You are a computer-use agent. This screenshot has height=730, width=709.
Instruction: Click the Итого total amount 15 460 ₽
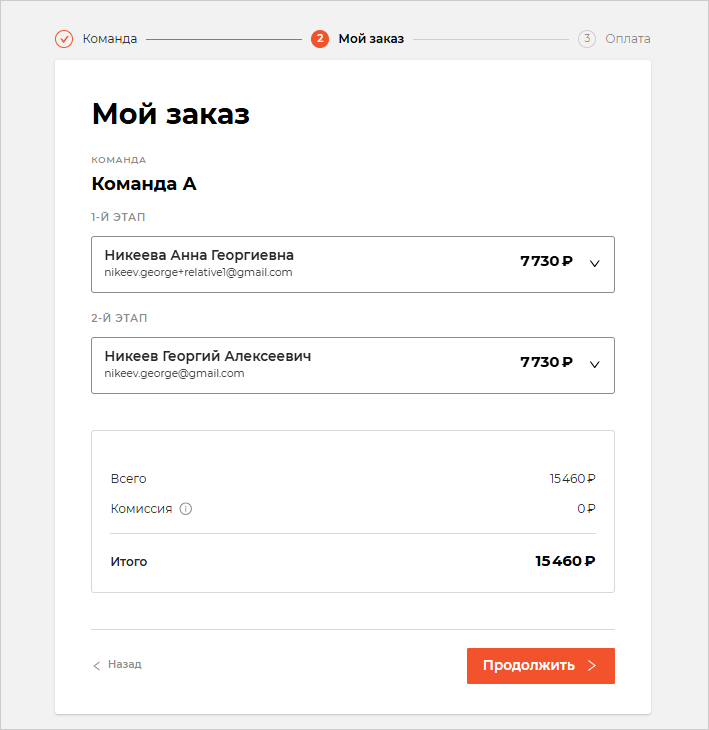coord(565,561)
